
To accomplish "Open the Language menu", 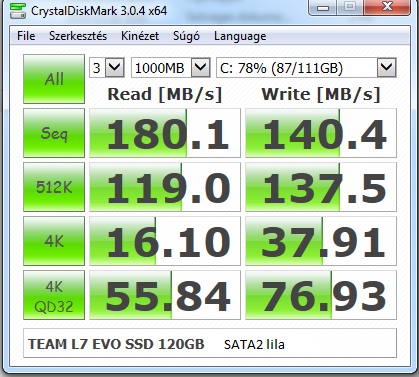I will point(240,36).
